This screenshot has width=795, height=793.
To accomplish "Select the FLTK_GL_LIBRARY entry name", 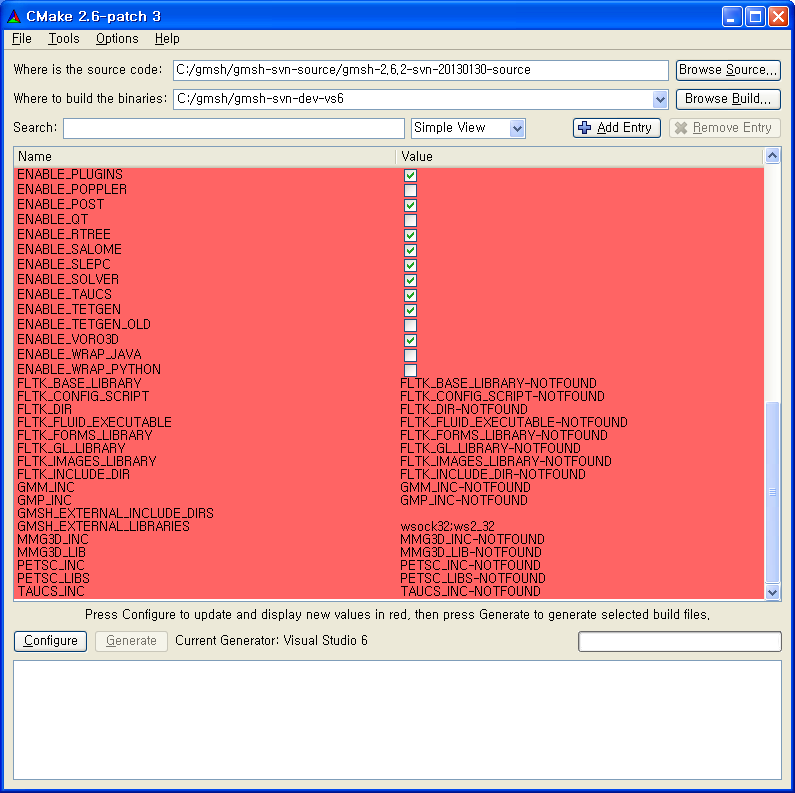I will pos(71,449).
